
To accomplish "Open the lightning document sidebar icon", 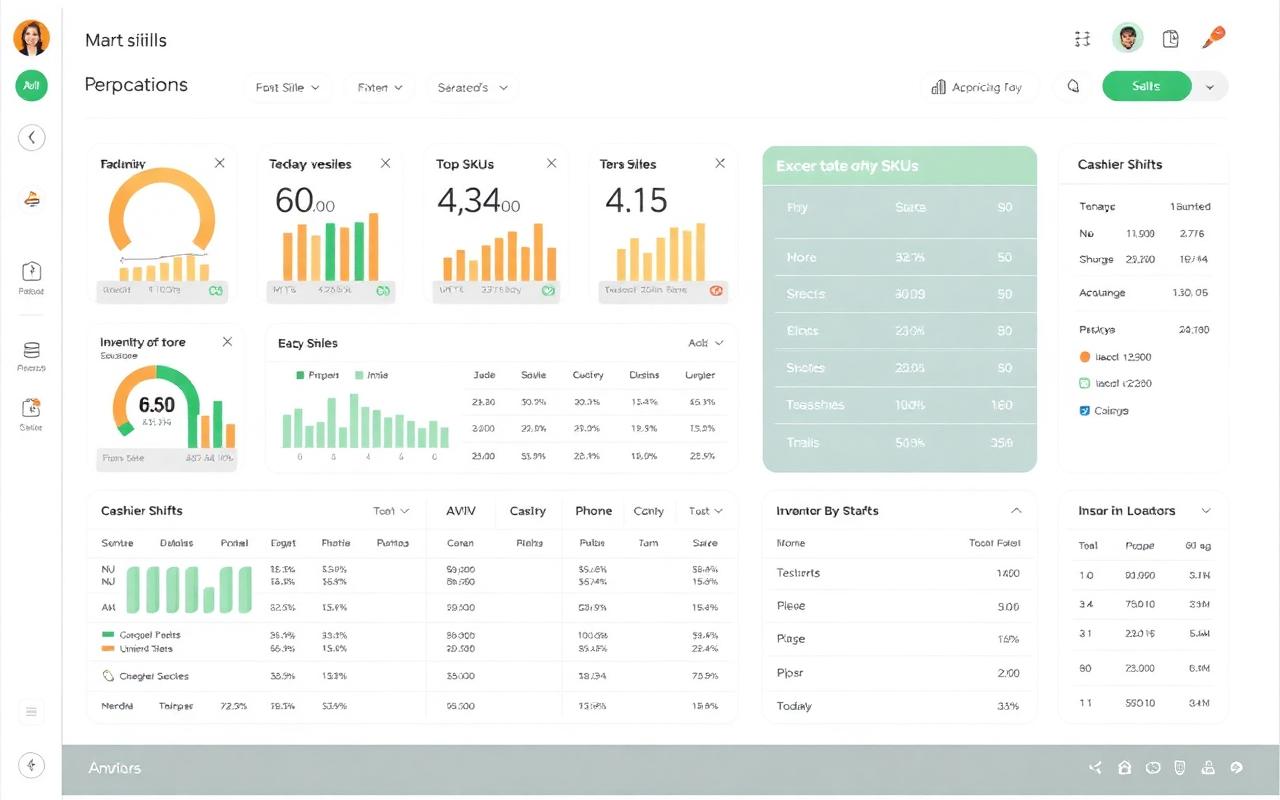I will (31, 271).
